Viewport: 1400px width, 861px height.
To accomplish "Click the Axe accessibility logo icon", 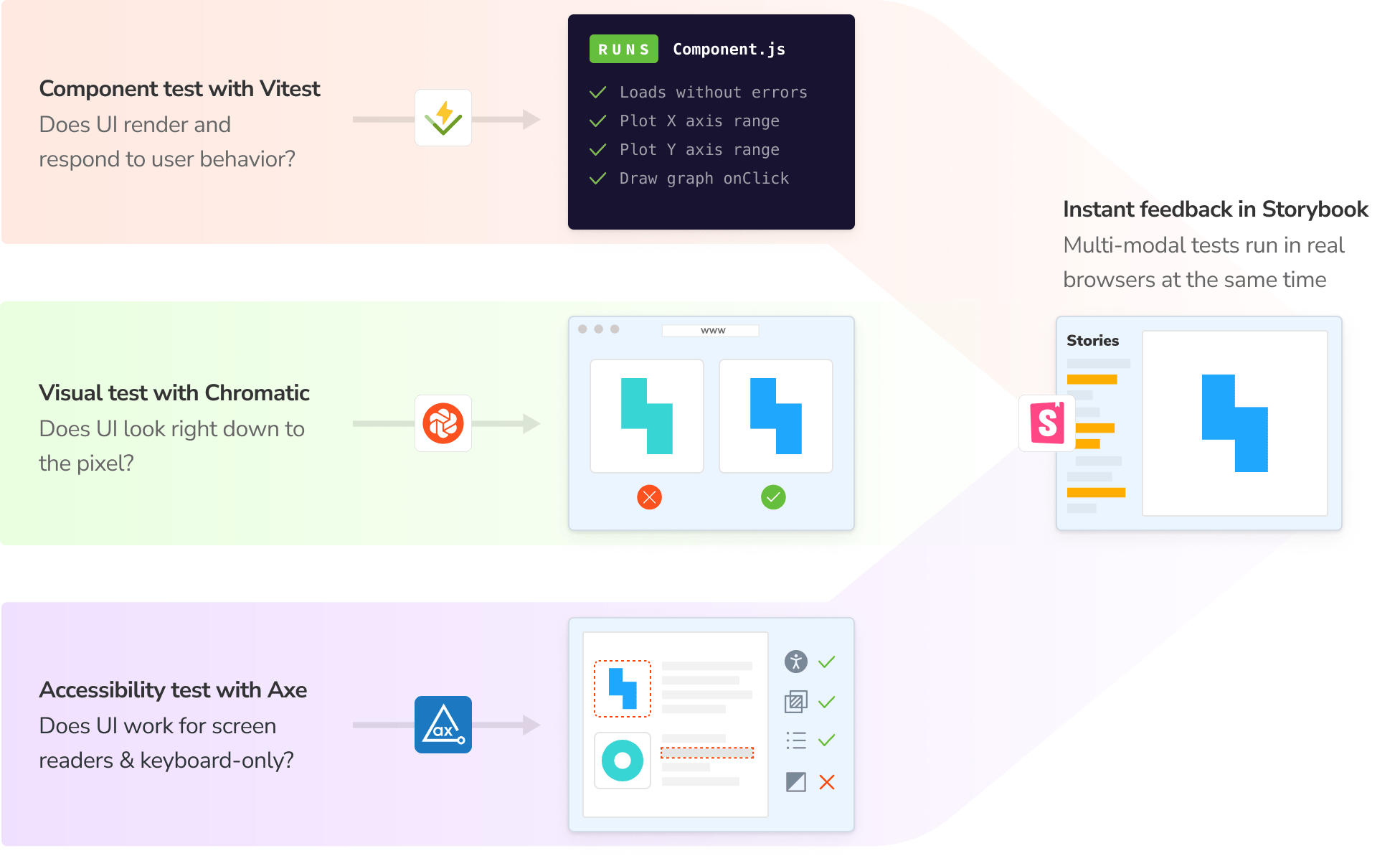I will (443, 725).
